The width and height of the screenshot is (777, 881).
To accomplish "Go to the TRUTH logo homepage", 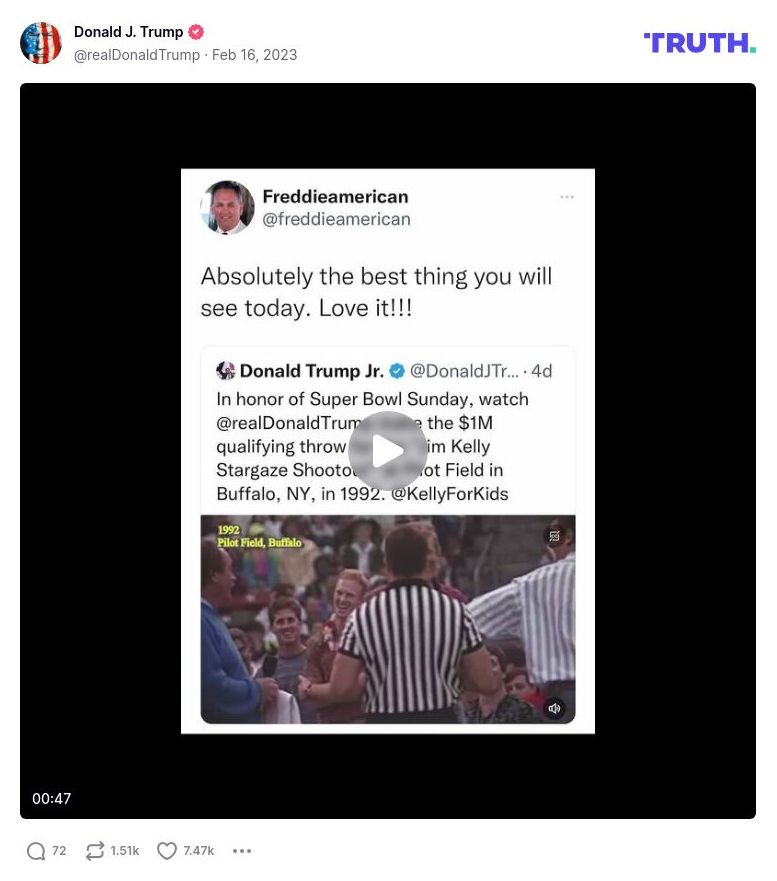I will [699, 43].
